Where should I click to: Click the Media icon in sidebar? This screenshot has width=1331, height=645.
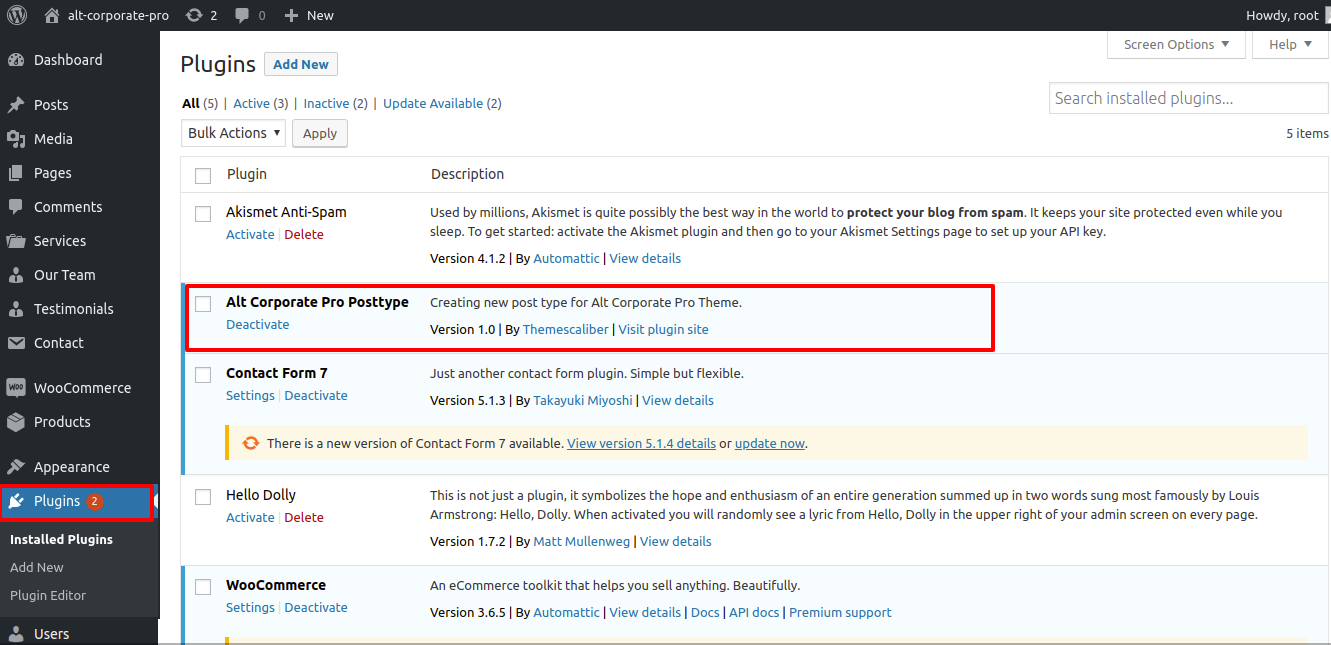[16, 139]
